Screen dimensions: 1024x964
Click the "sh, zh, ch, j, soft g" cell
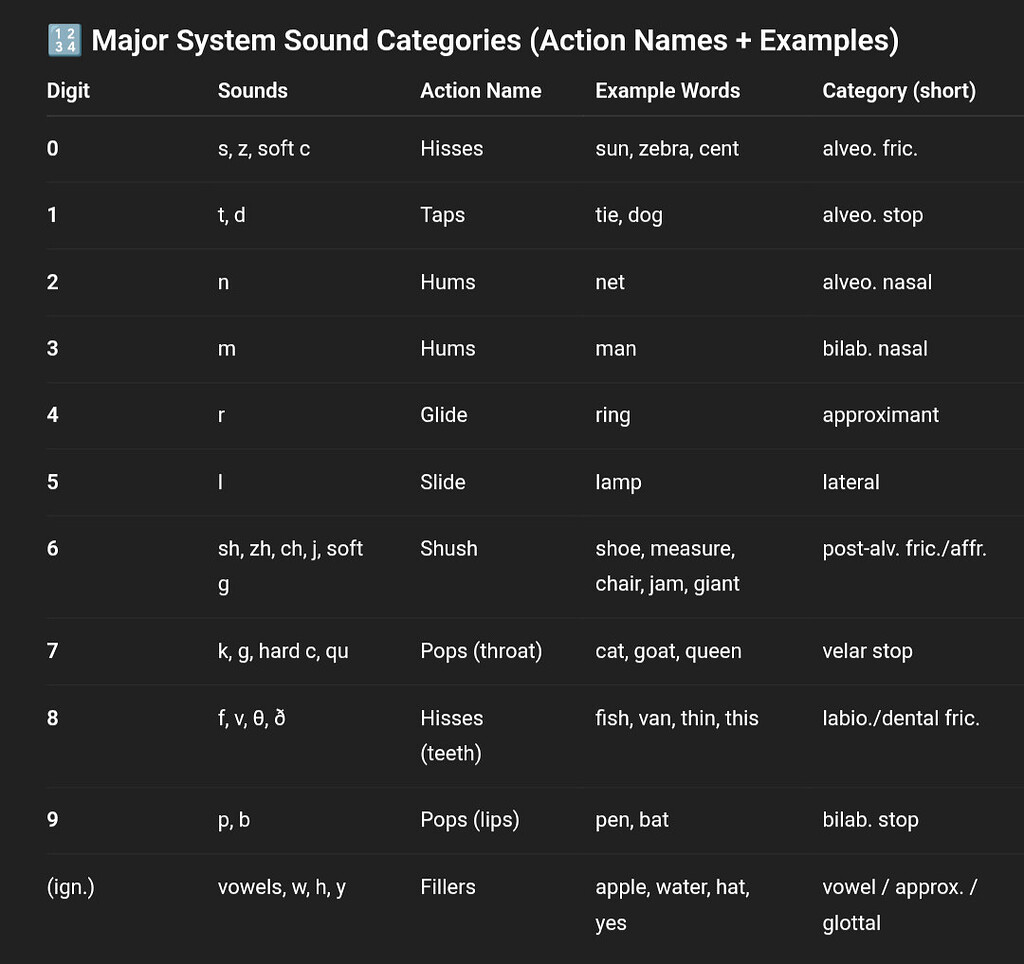coord(290,566)
